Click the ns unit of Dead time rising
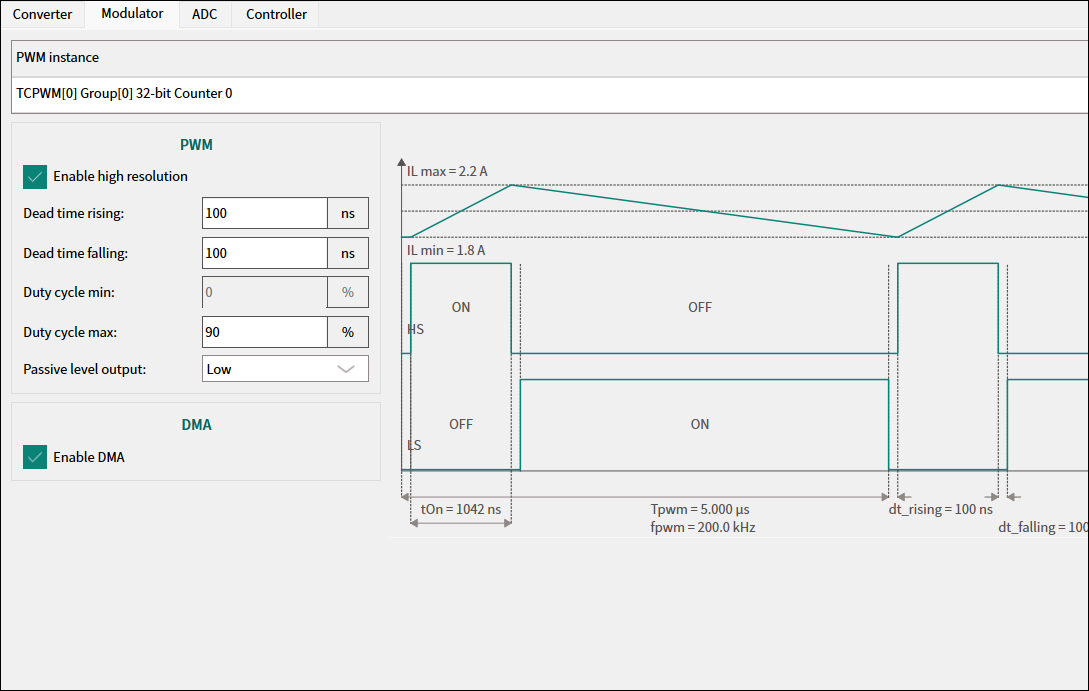The width and height of the screenshot is (1089, 691). (348, 213)
